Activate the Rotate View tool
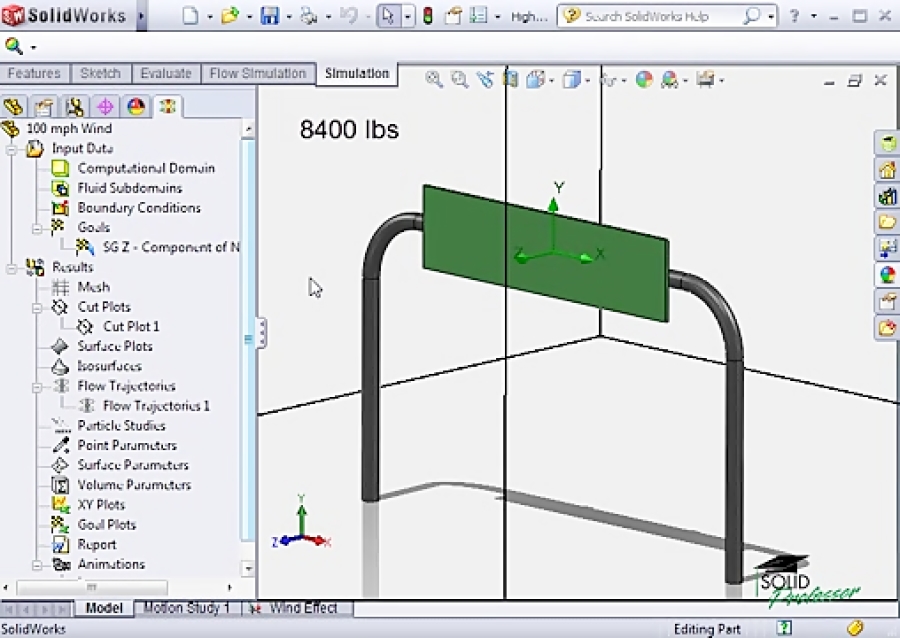The height and width of the screenshot is (638, 900). [x=484, y=80]
